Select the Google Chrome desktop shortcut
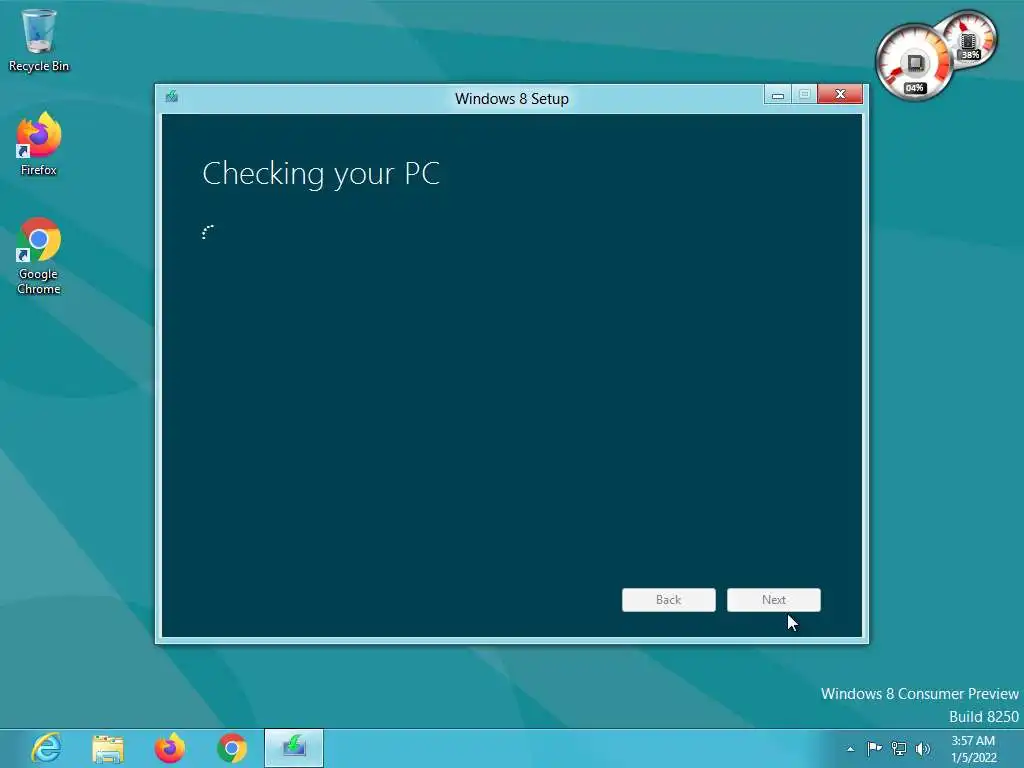The width and height of the screenshot is (1024, 768). pos(39,256)
